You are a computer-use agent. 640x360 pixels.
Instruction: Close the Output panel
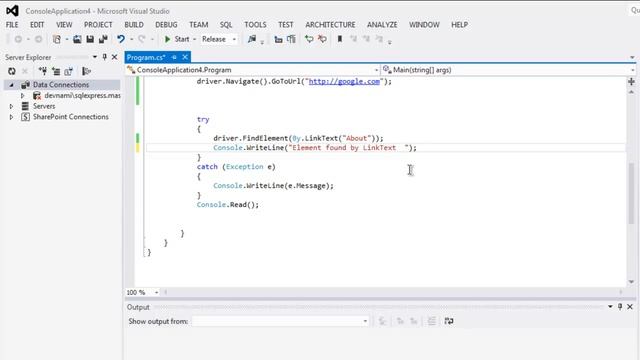[630, 307]
